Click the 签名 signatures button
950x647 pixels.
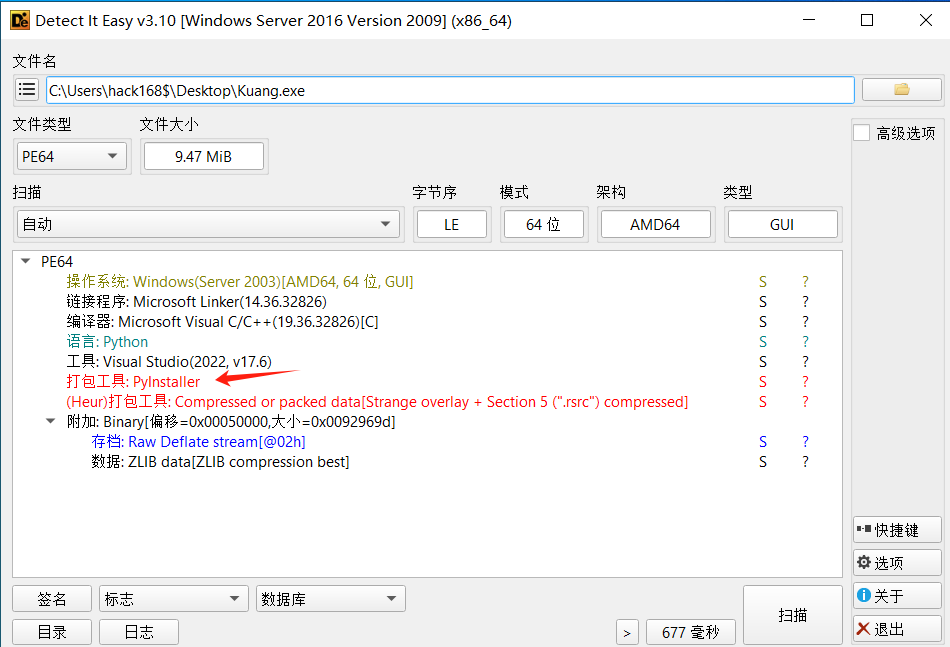52,599
